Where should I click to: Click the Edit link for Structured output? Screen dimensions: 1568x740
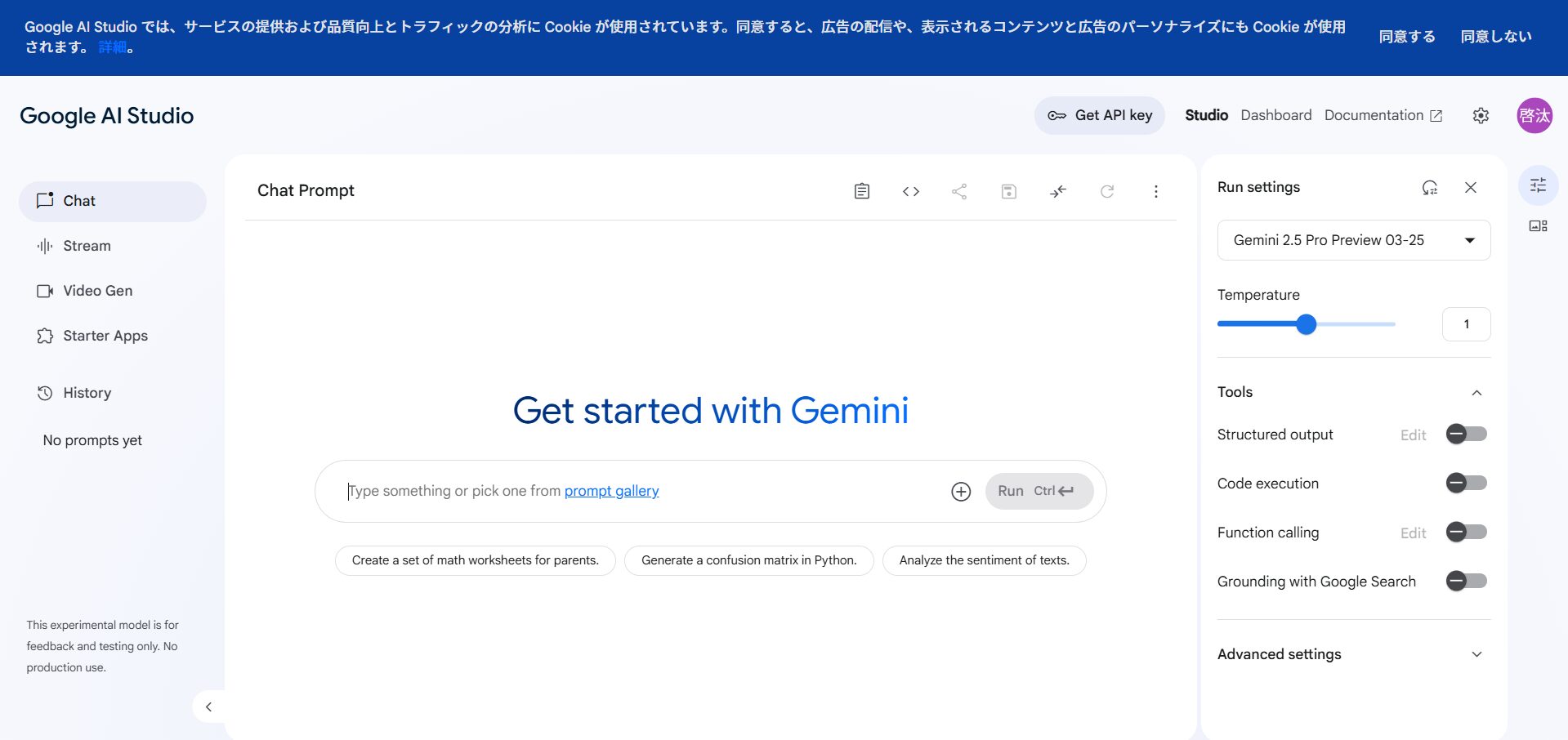1413,435
